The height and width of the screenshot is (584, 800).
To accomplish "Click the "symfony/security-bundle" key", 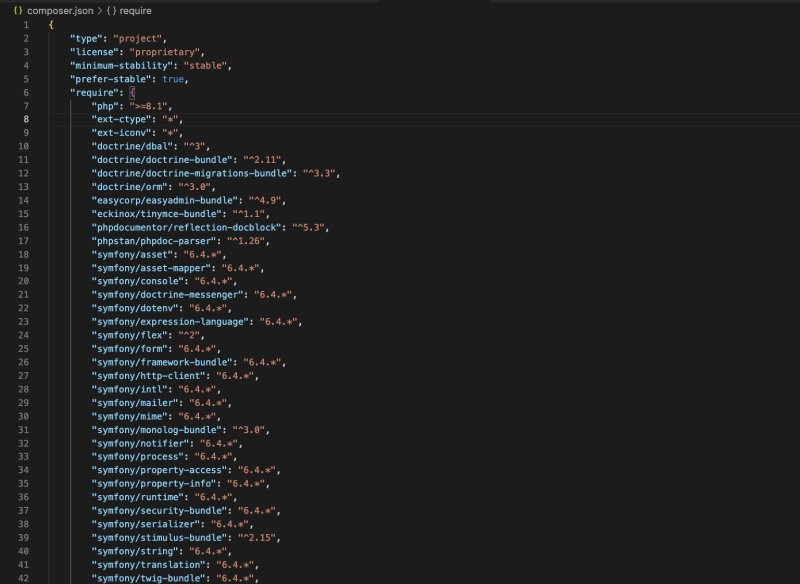I will 159,511.
